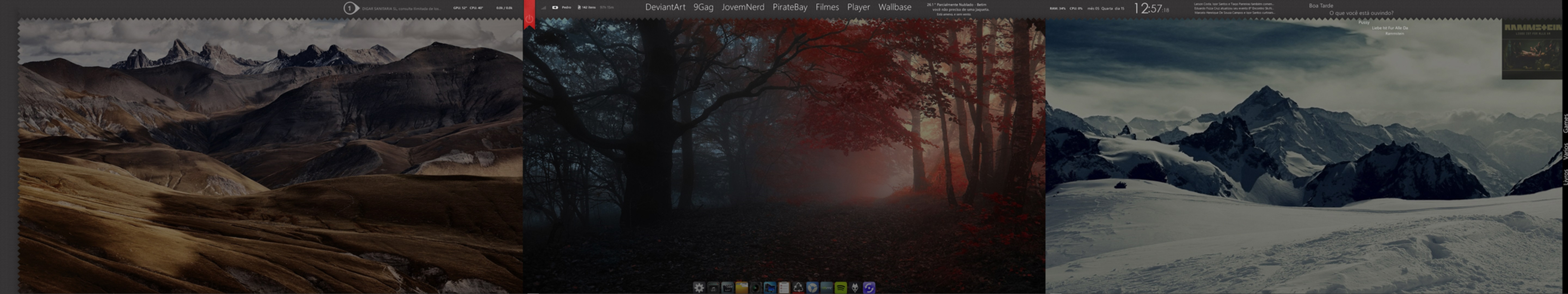Image resolution: width=1568 pixels, height=294 pixels.
Task: Launch the foobar2000 alien-head dock icon
Action: click(855, 288)
